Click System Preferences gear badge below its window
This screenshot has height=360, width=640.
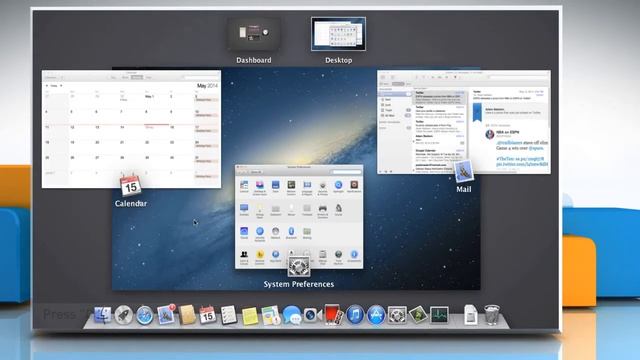click(x=299, y=267)
